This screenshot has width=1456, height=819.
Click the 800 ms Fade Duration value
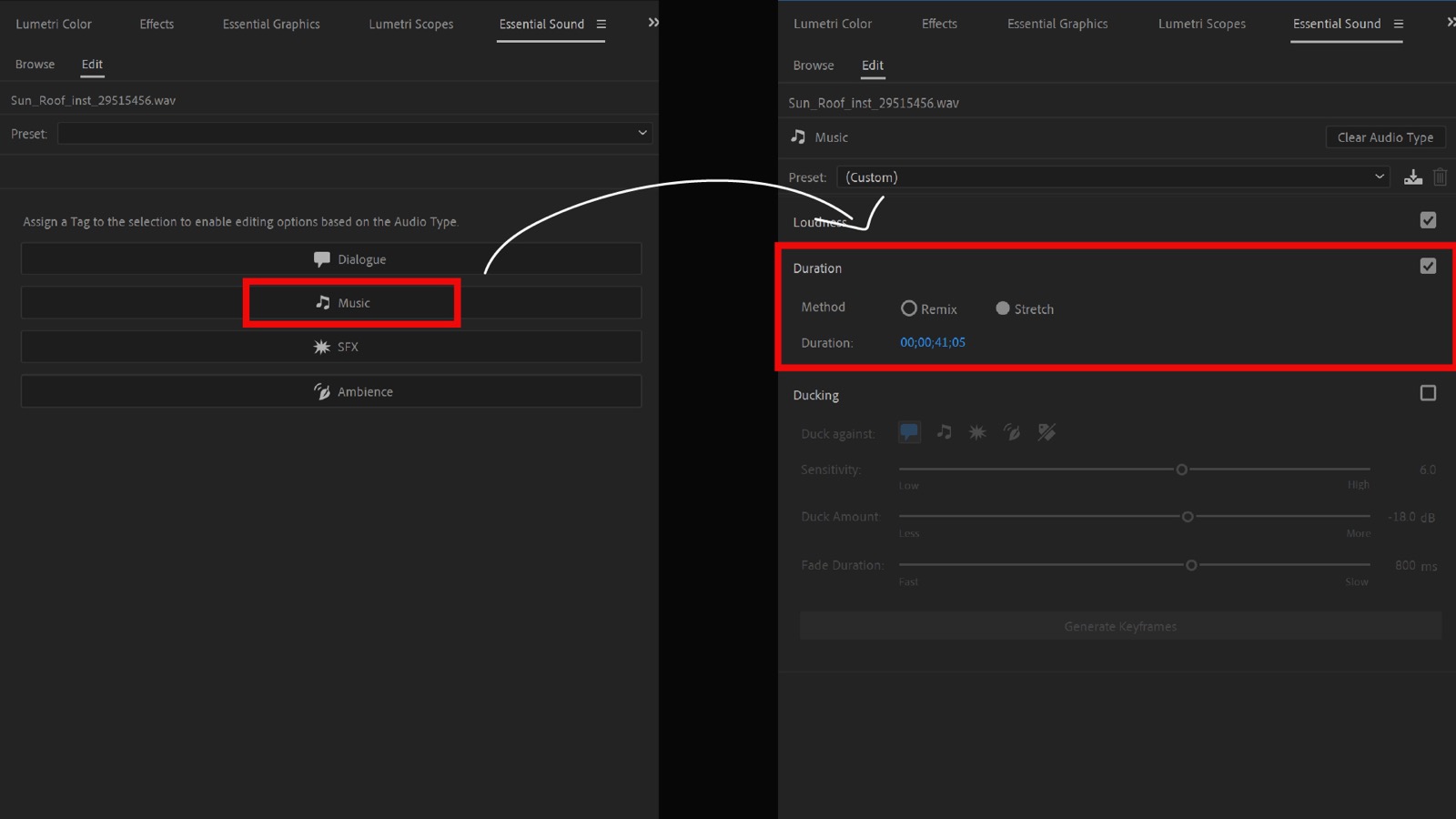[1416, 565]
